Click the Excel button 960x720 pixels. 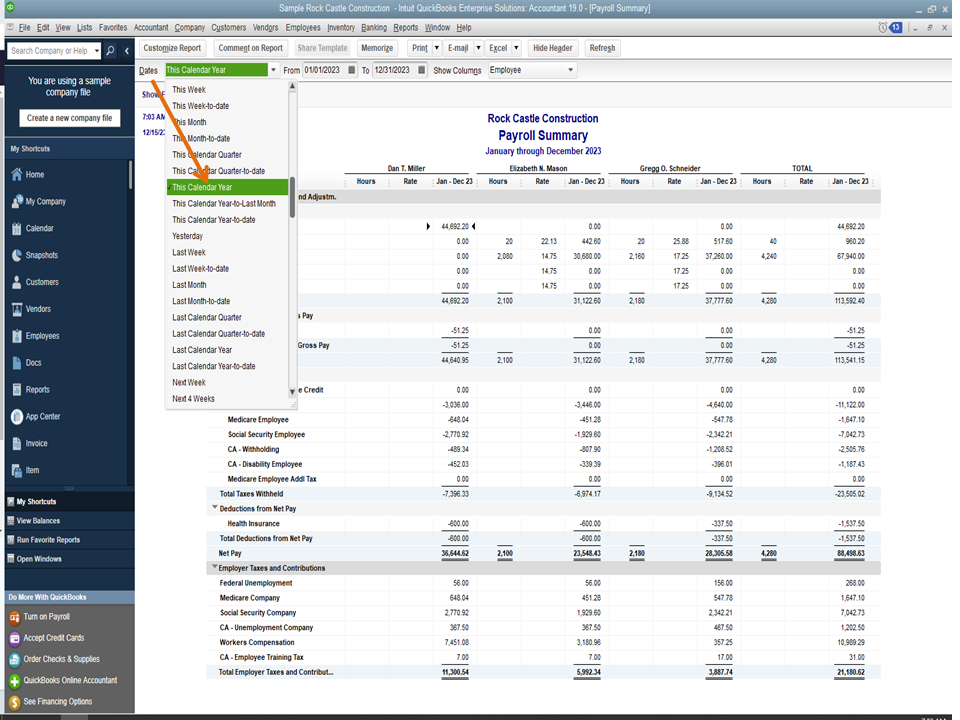(x=498, y=48)
